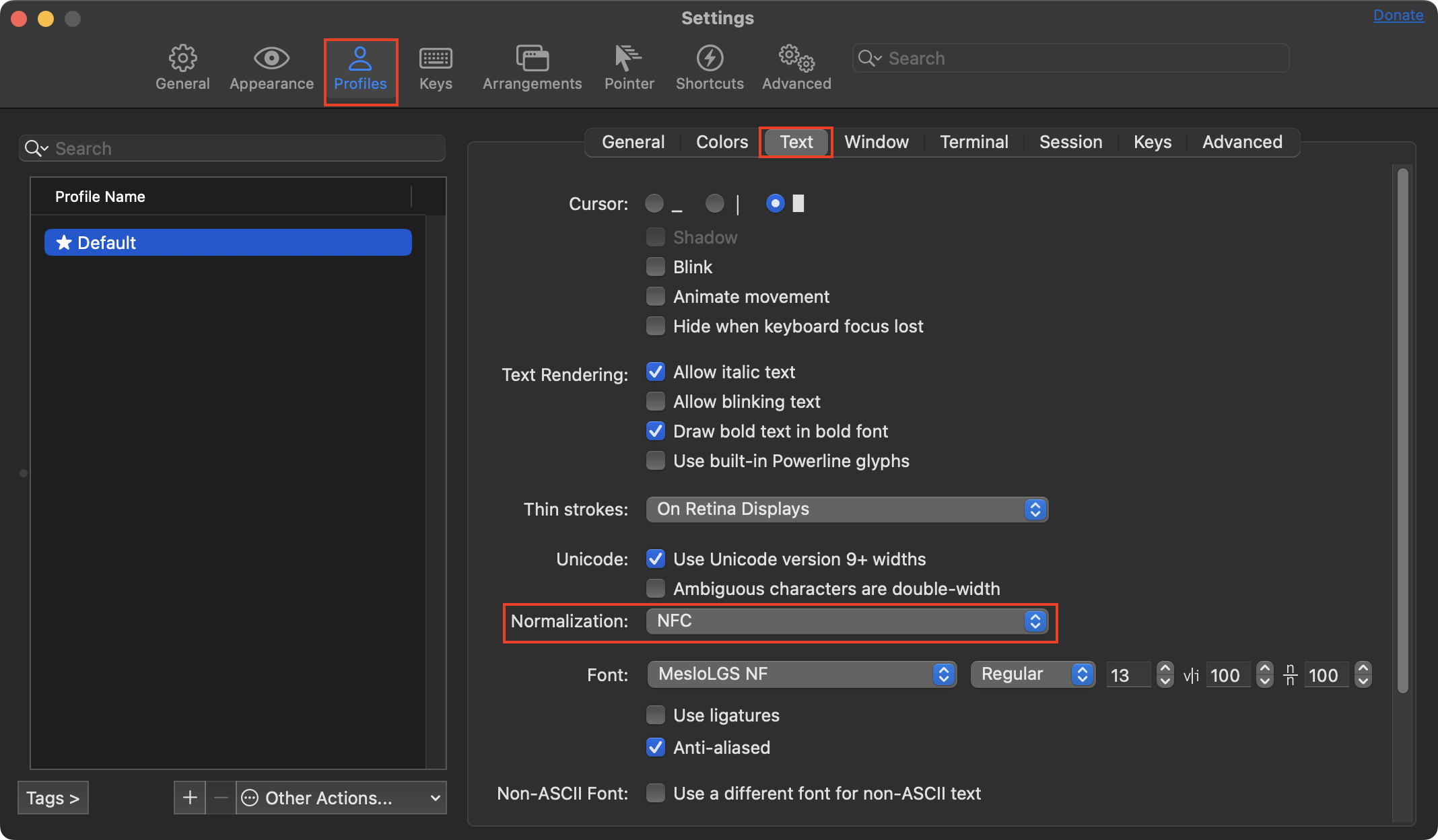Open the Keys settings pane
The image size is (1438, 840).
pyautogui.click(x=435, y=66)
